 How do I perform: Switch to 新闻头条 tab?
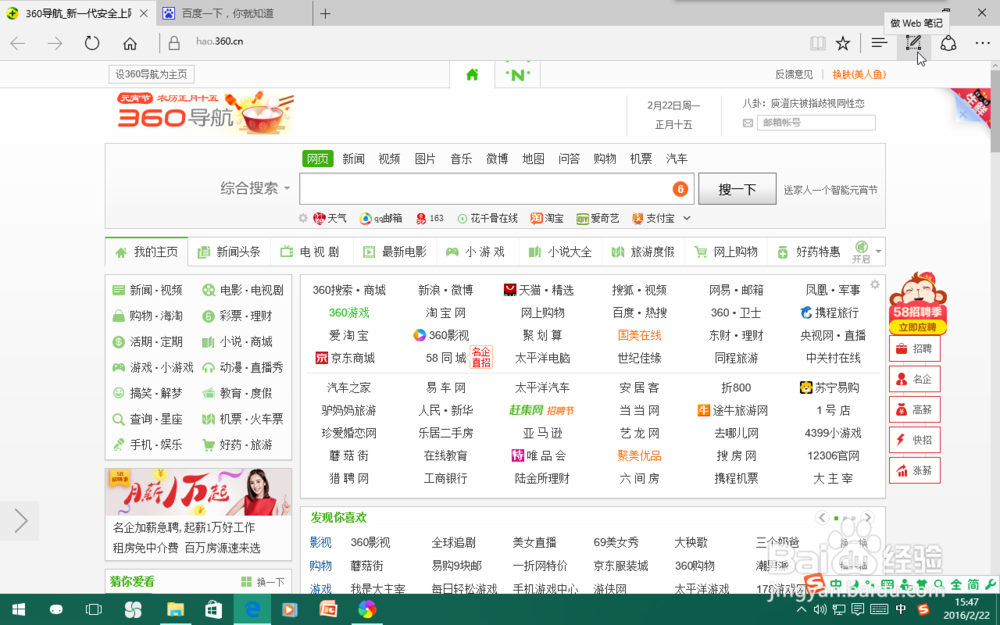coord(230,252)
